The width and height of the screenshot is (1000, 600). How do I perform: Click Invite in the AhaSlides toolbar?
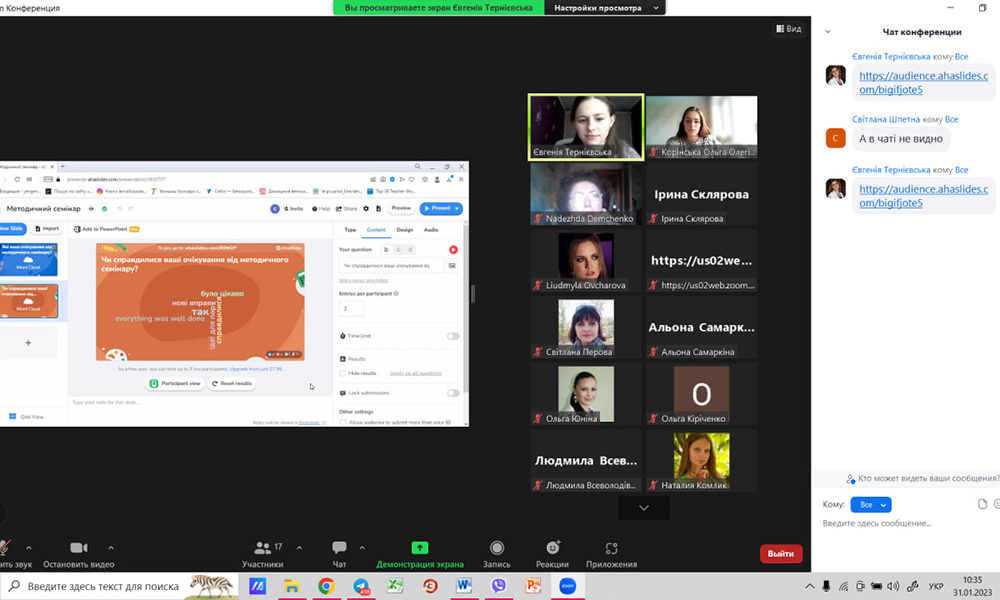coord(293,209)
